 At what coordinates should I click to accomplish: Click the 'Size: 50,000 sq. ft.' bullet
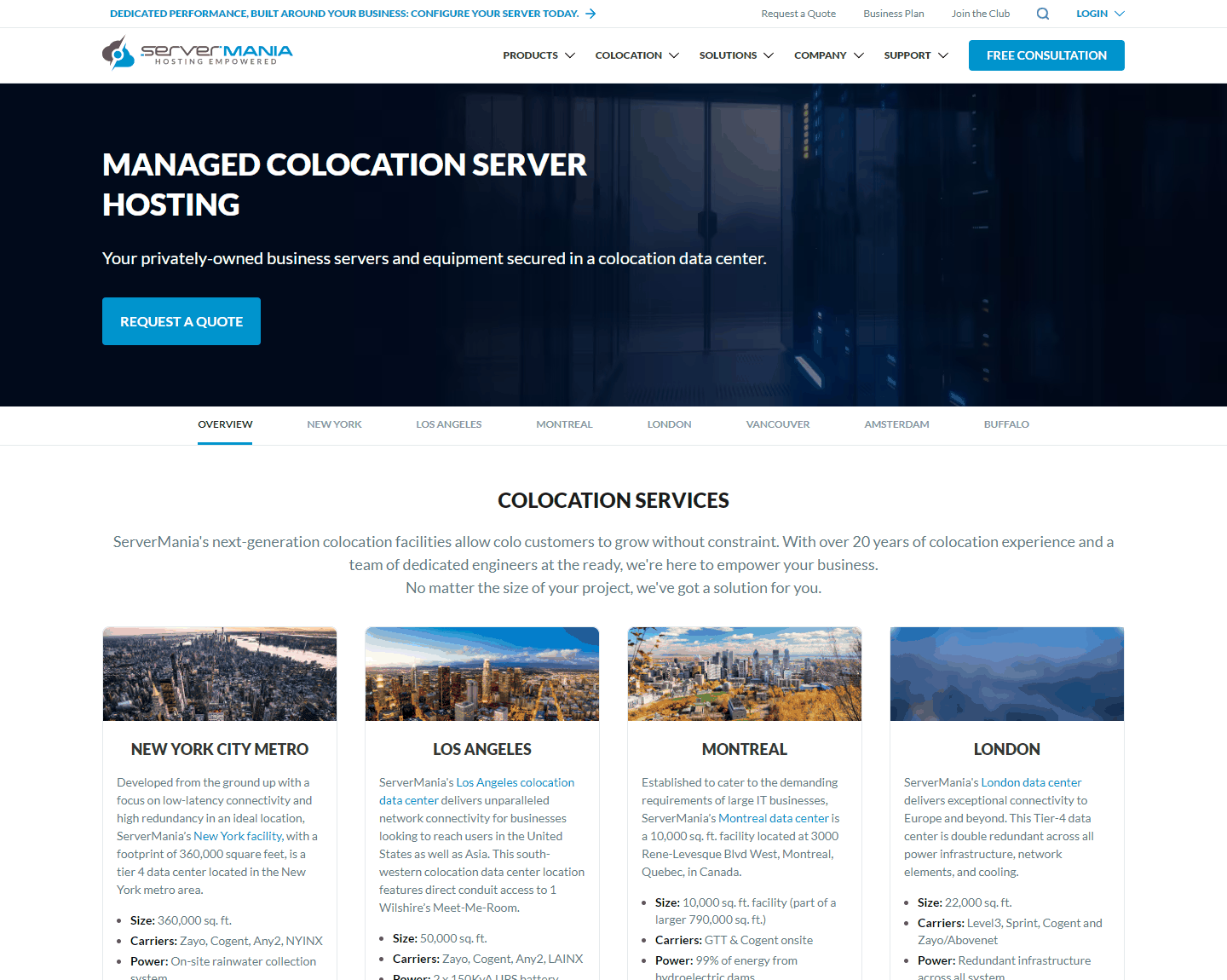coord(440,938)
